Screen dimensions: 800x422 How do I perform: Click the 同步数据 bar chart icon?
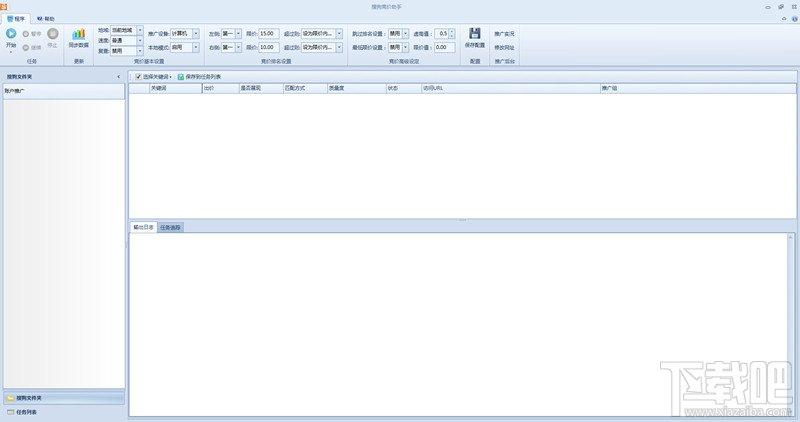point(79,34)
